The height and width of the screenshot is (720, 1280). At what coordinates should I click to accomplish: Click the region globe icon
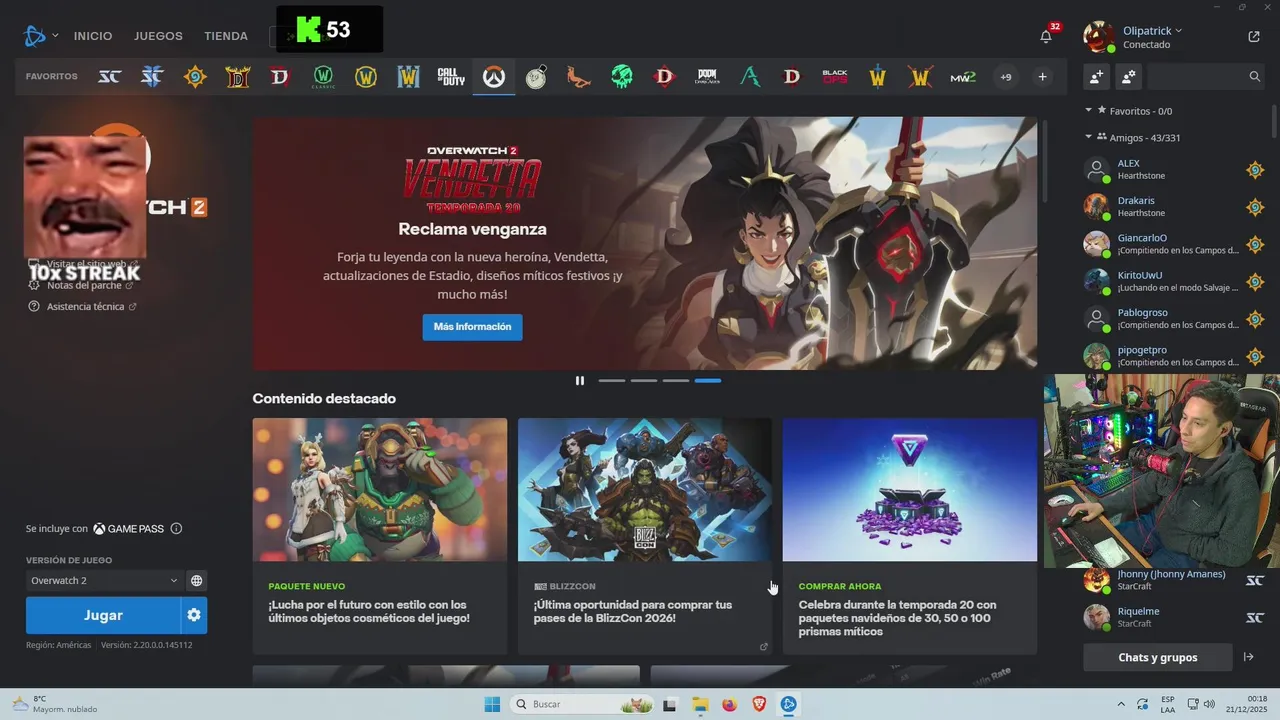click(197, 580)
